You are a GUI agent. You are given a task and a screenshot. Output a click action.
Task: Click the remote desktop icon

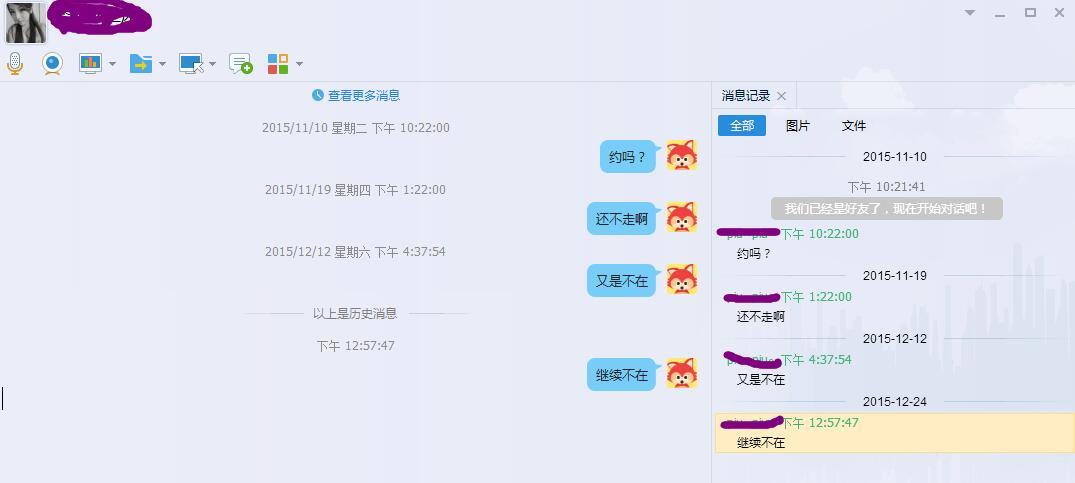[x=190, y=63]
